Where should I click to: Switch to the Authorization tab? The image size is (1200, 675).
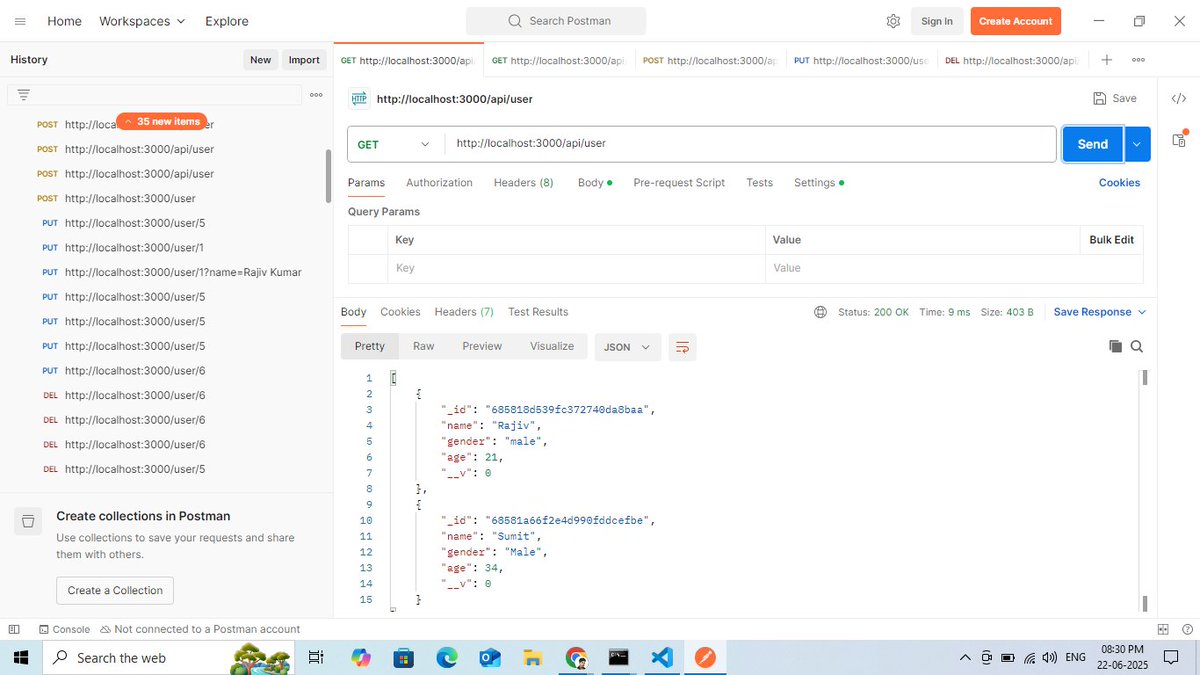(x=439, y=182)
